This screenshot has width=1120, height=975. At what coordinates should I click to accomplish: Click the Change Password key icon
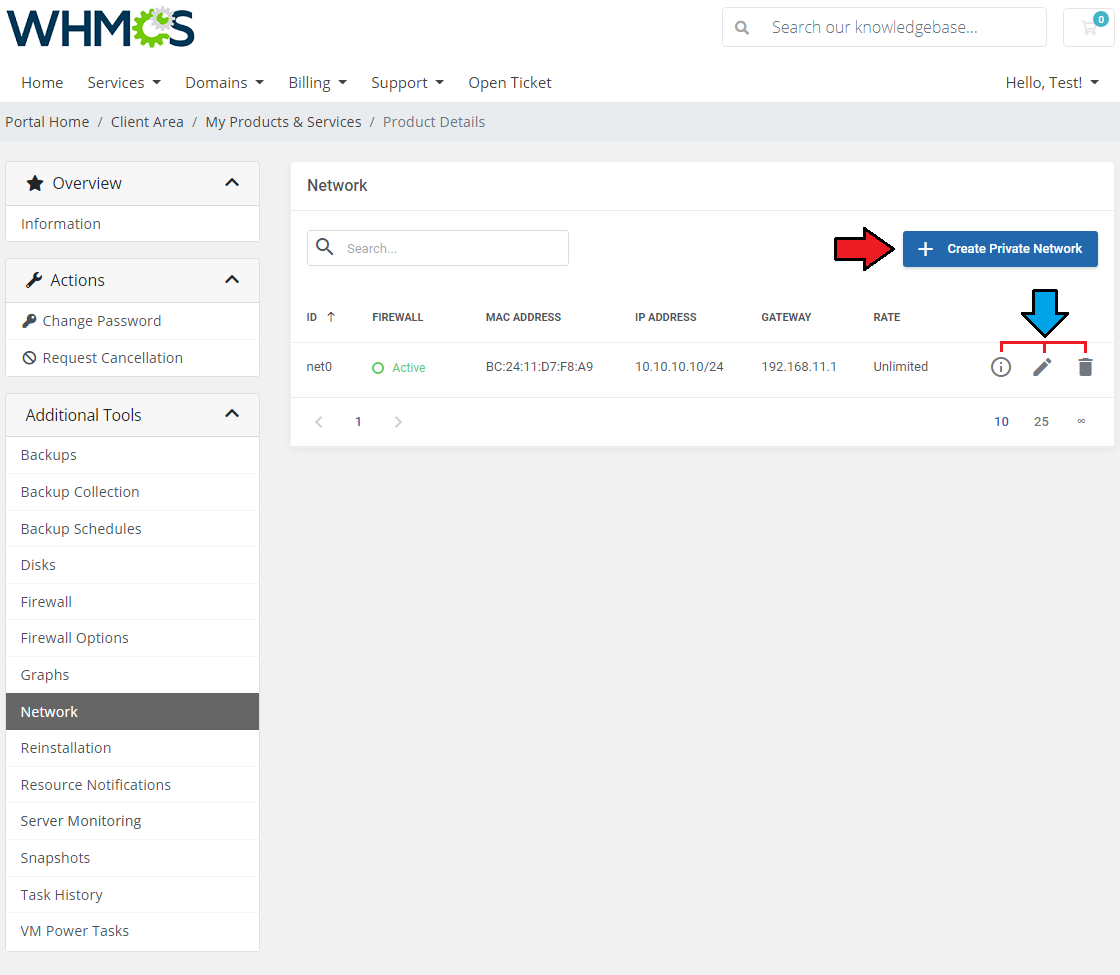(x=29, y=321)
